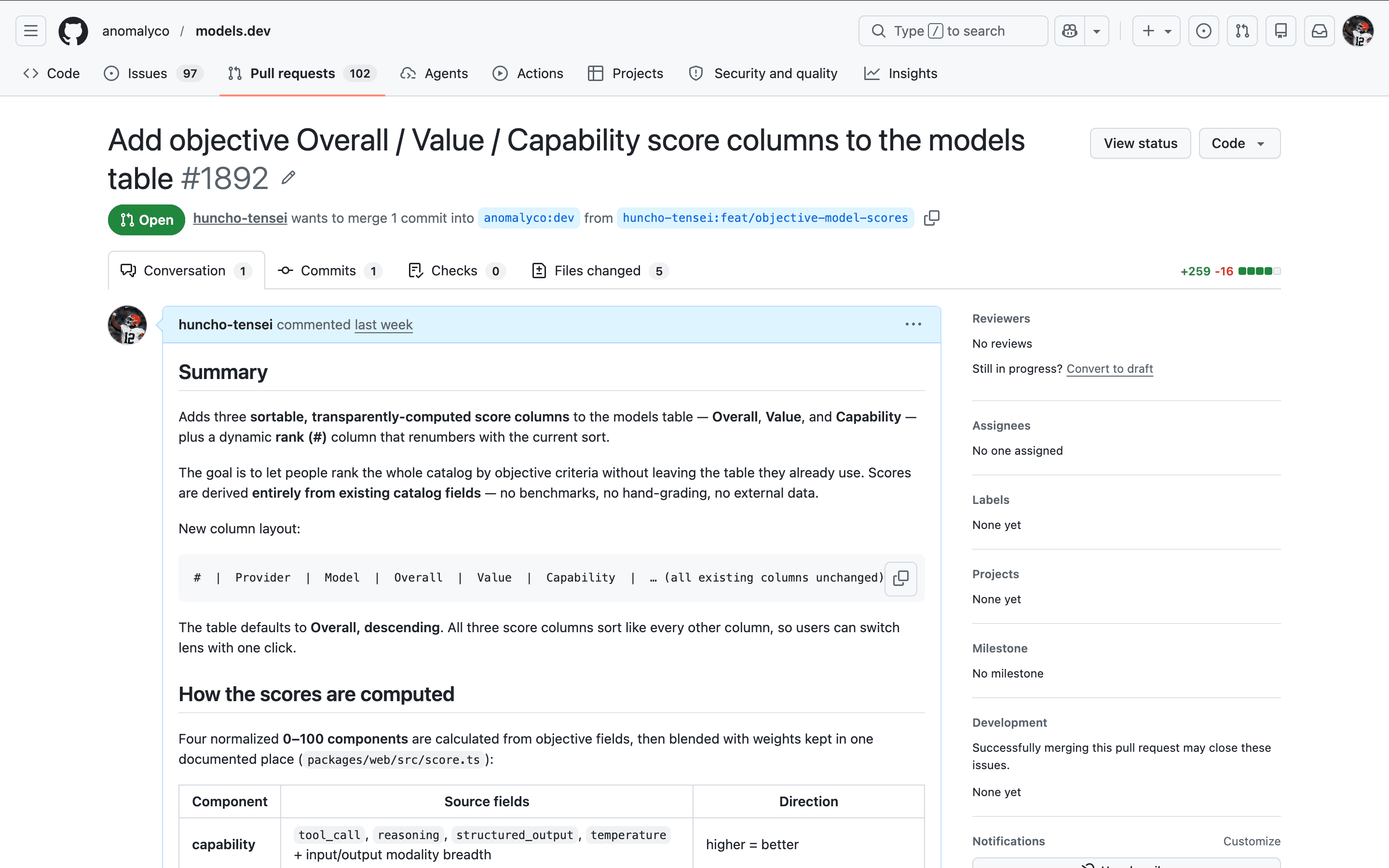Open the notifications inbox icon
The height and width of the screenshot is (868, 1389).
coord(1319,31)
